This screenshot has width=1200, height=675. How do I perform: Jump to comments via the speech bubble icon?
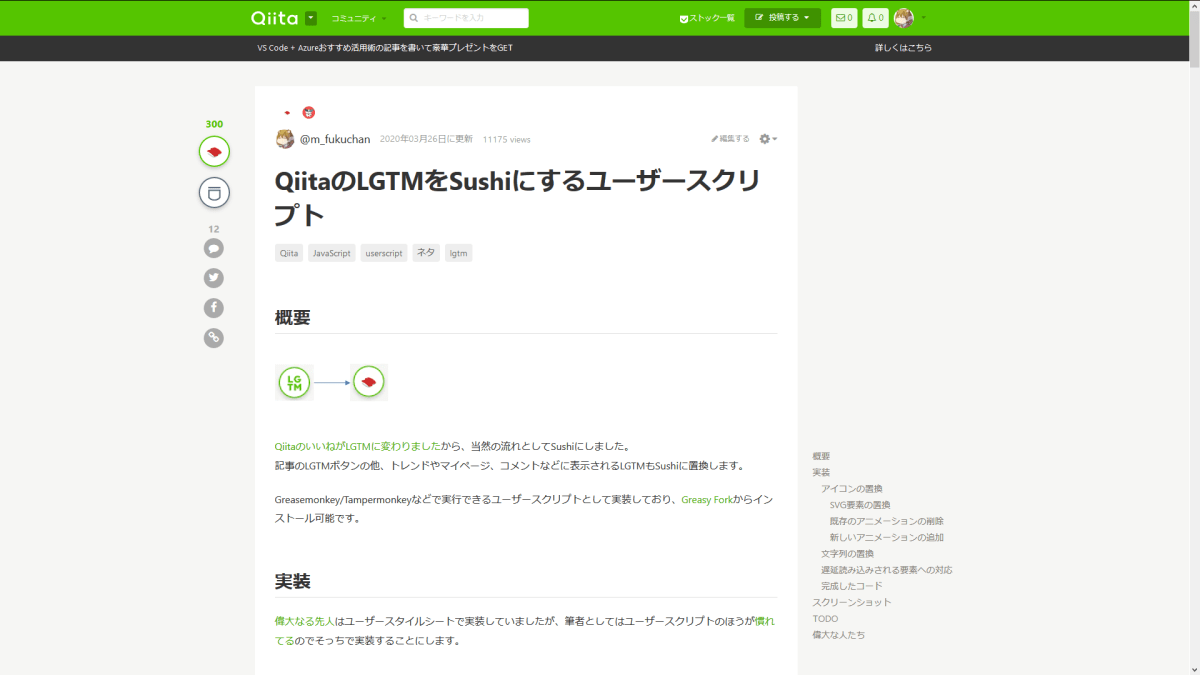click(x=214, y=248)
